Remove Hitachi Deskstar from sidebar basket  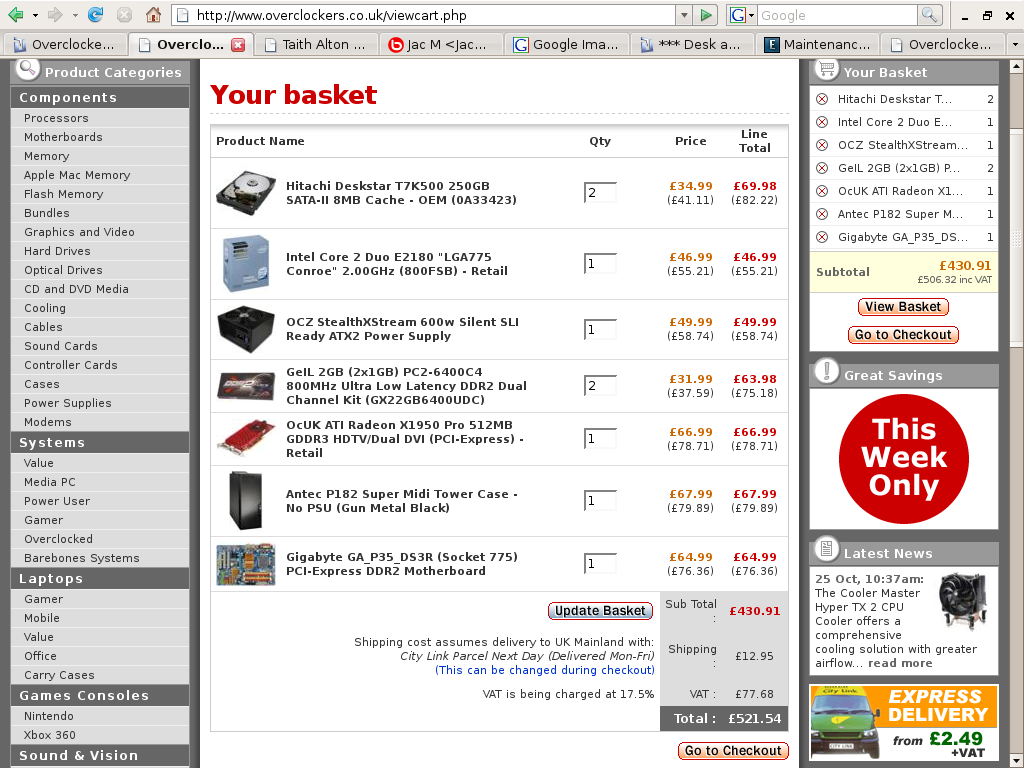822,99
